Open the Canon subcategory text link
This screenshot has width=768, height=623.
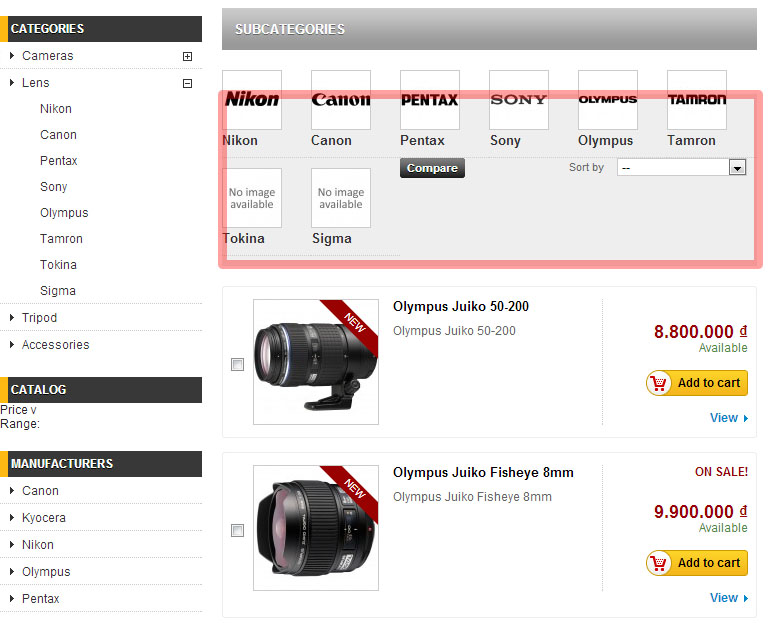pyautogui.click(x=331, y=141)
